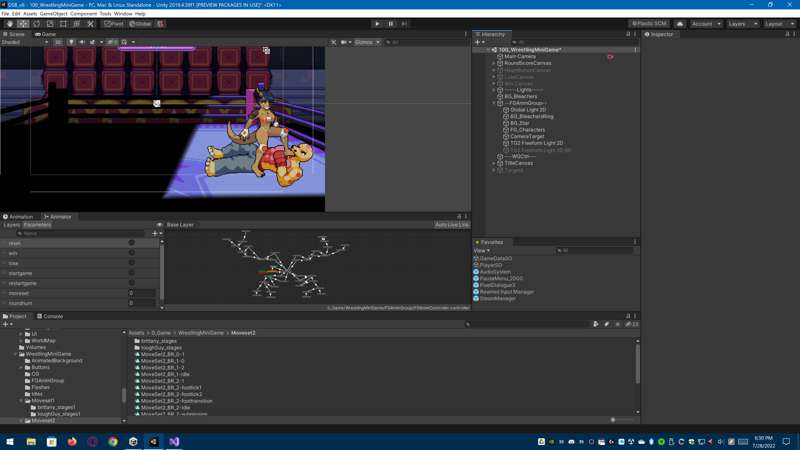The image size is (800, 450).
Task: Open the Layers tab in Animator
Action: point(11,225)
